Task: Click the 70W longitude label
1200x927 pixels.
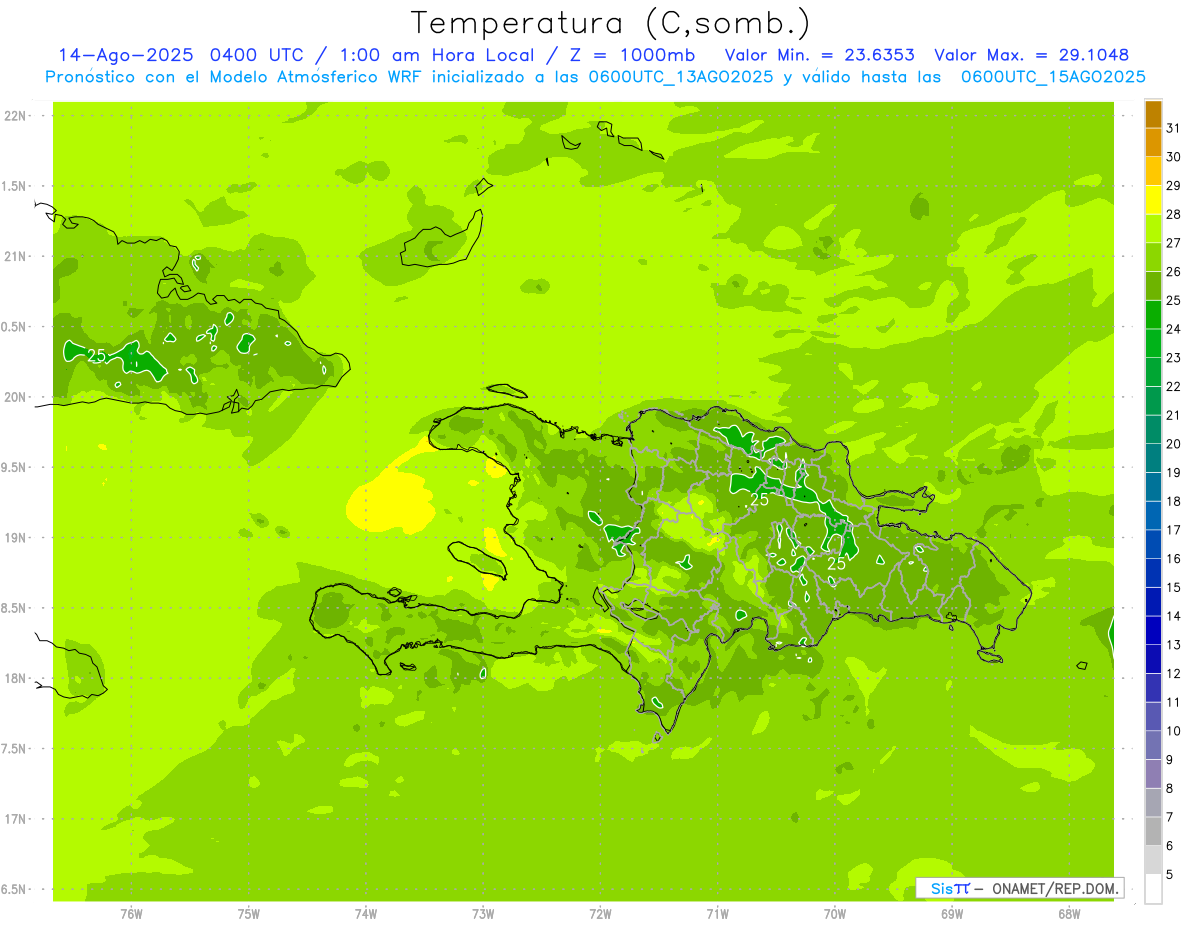Action: point(834,914)
